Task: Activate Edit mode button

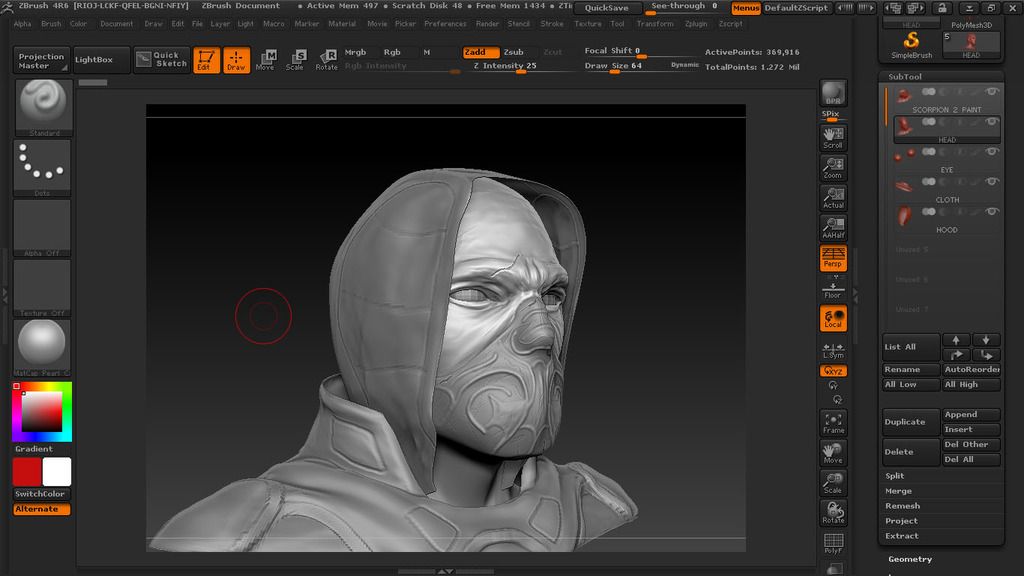Action: (206, 60)
